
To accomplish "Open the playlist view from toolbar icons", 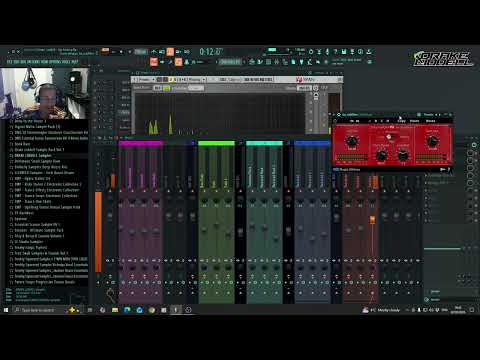I will click(252, 62).
